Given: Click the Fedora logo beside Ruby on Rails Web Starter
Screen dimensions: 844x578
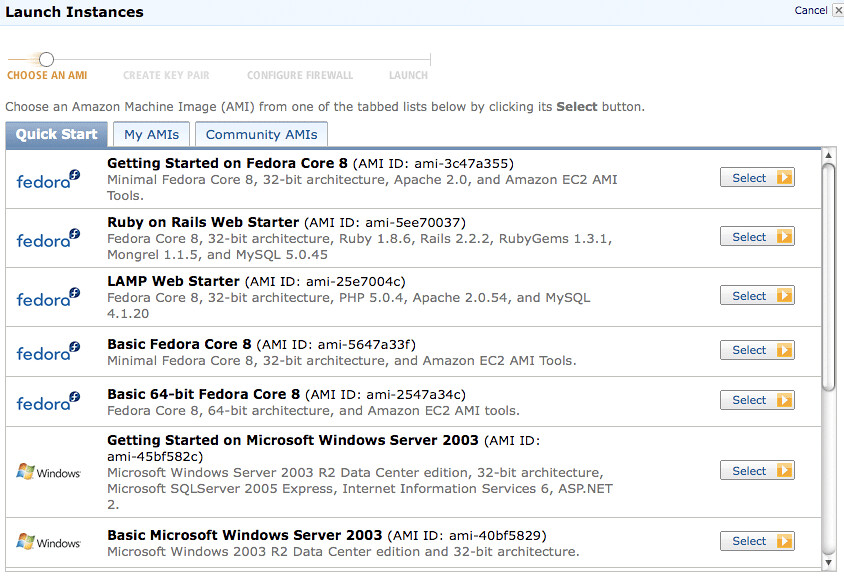Looking at the screenshot, I should click(x=48, y=238).
